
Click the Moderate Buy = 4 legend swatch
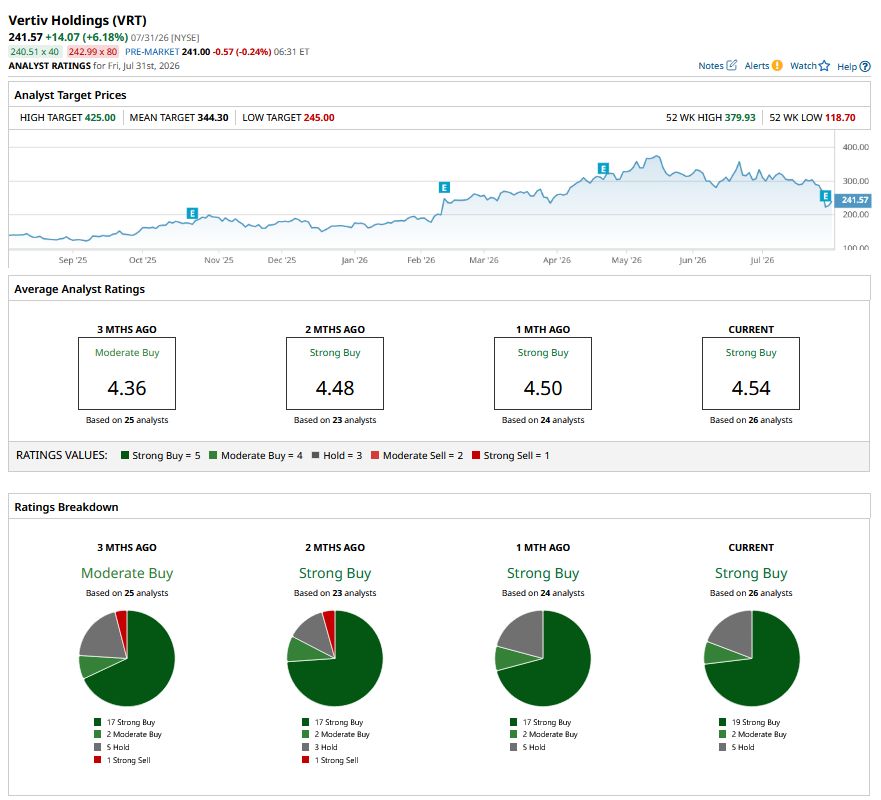[213, 455]
